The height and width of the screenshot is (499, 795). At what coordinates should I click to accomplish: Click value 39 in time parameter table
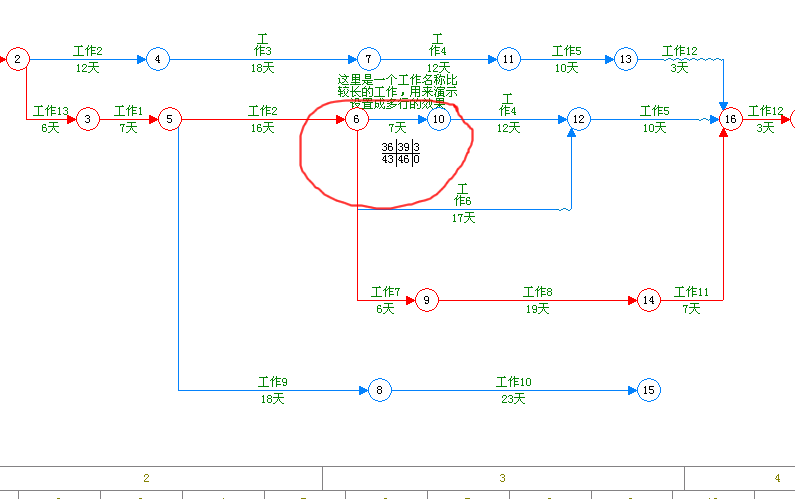pyautogui.click(x=404, y=147)
